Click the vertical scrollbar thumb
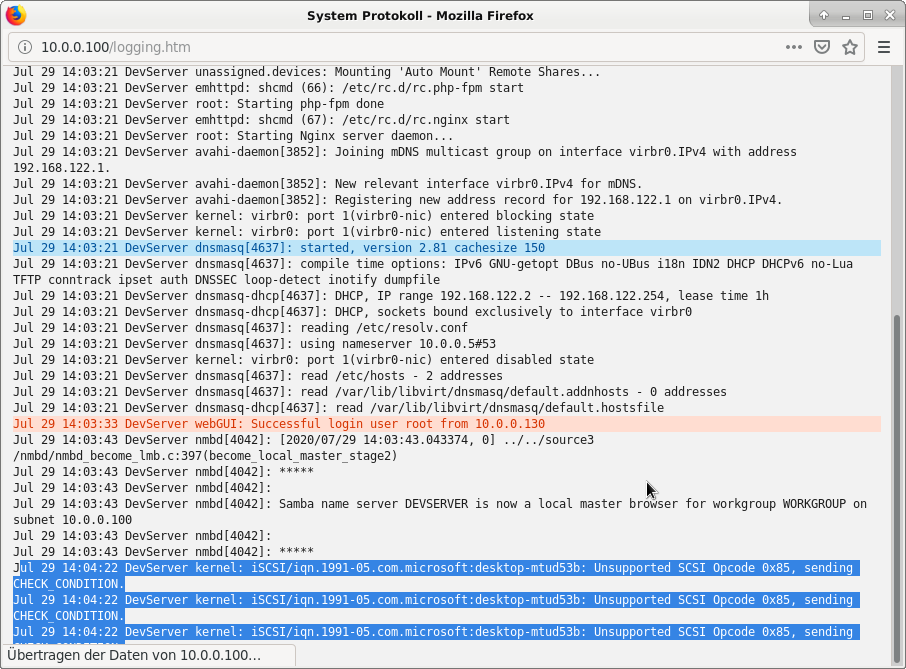906x669 pixels. (x=896, y=489)
